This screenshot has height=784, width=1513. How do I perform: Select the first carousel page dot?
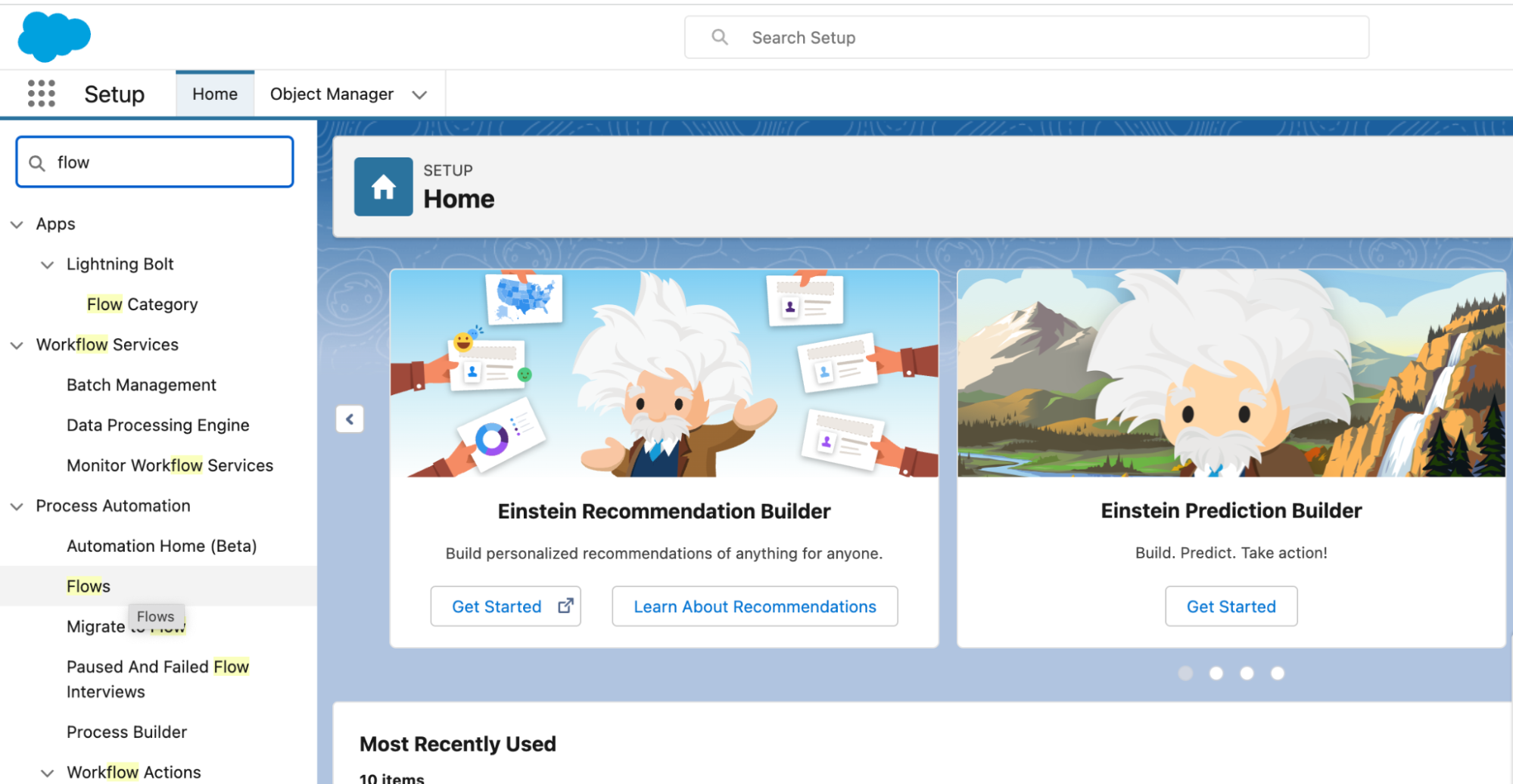tap(1185, 673)
